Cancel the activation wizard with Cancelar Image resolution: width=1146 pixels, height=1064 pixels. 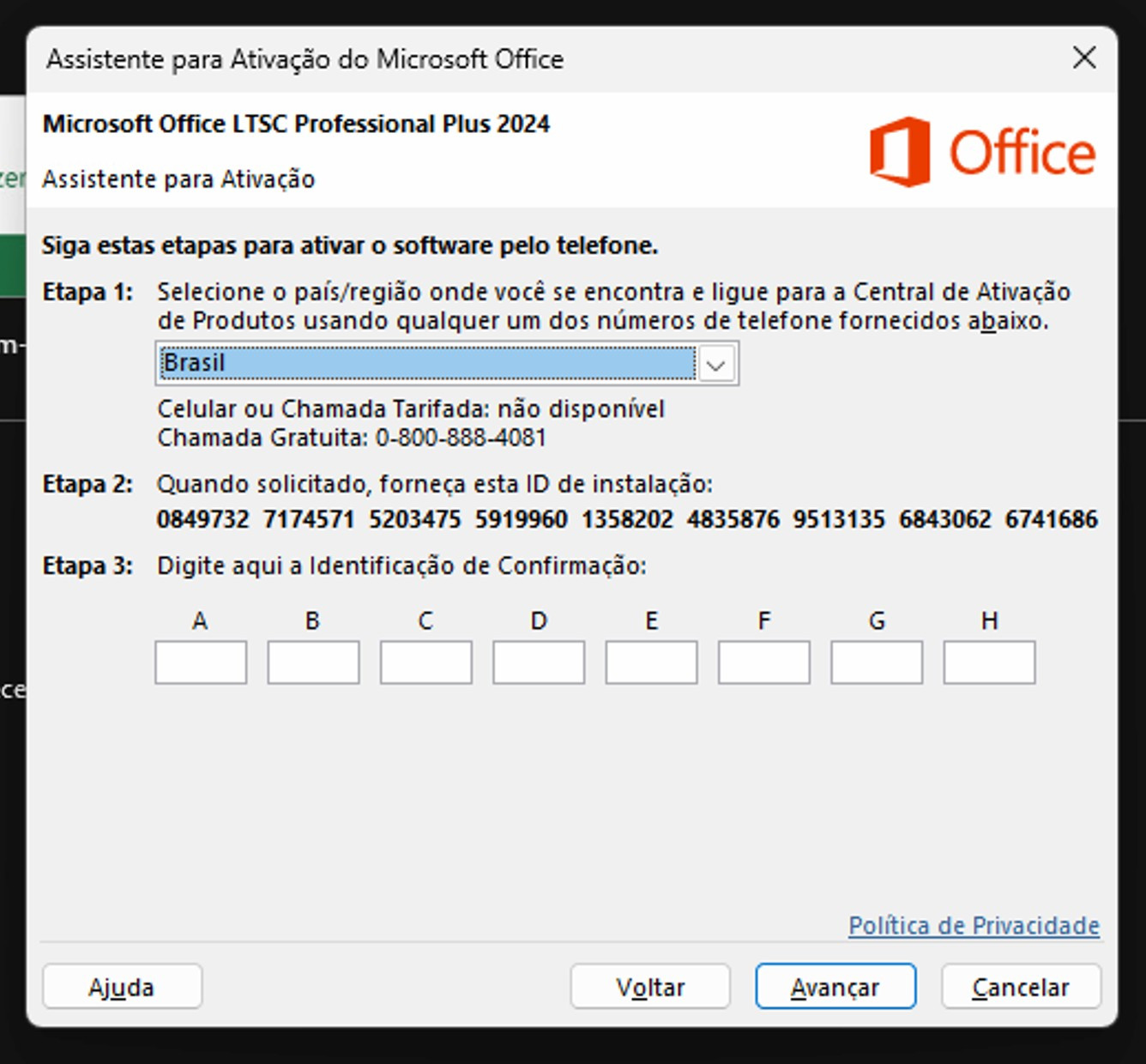1021,987
